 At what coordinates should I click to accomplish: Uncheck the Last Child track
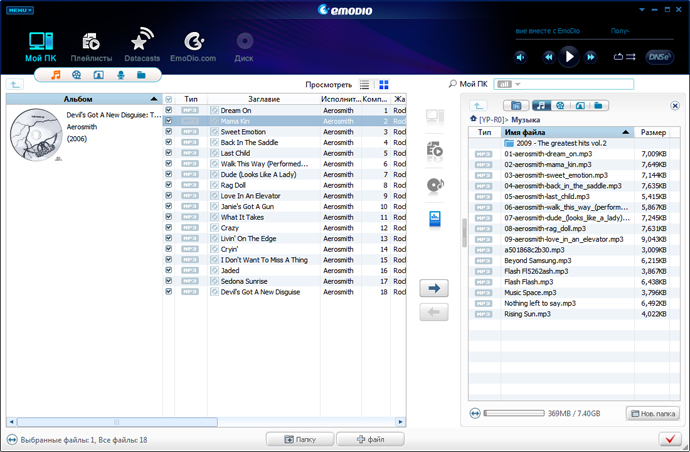coord(169,153)
